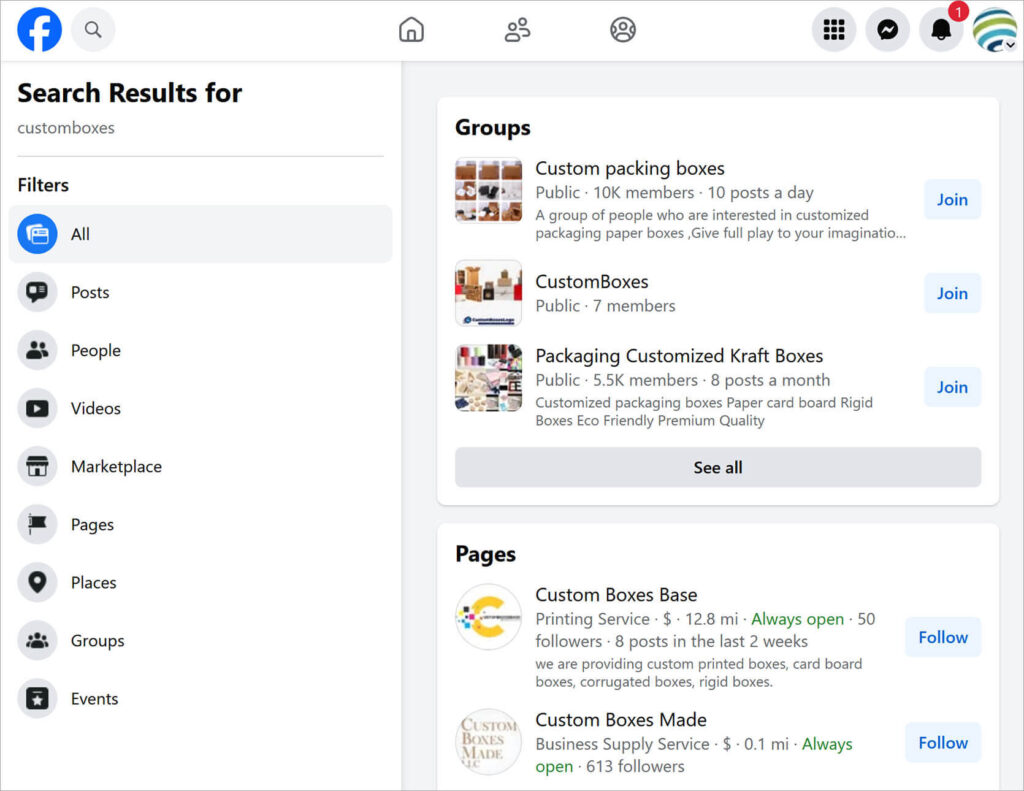Viewport: 1024px width, 791px height.
Task: Join the CustomBoxes group
Action: [952, 293]
